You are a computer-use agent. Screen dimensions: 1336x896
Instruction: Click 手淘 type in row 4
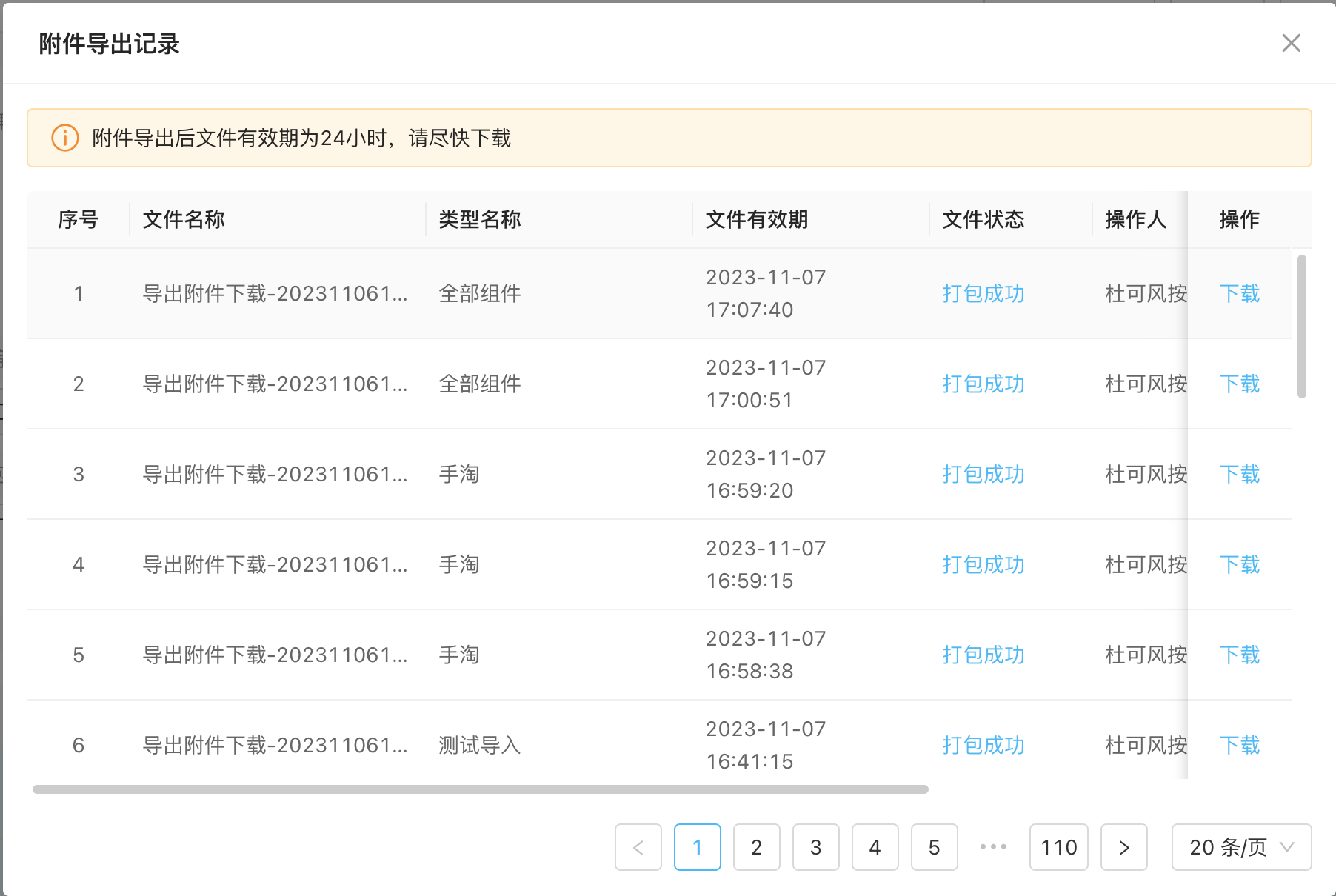[459, 565]
